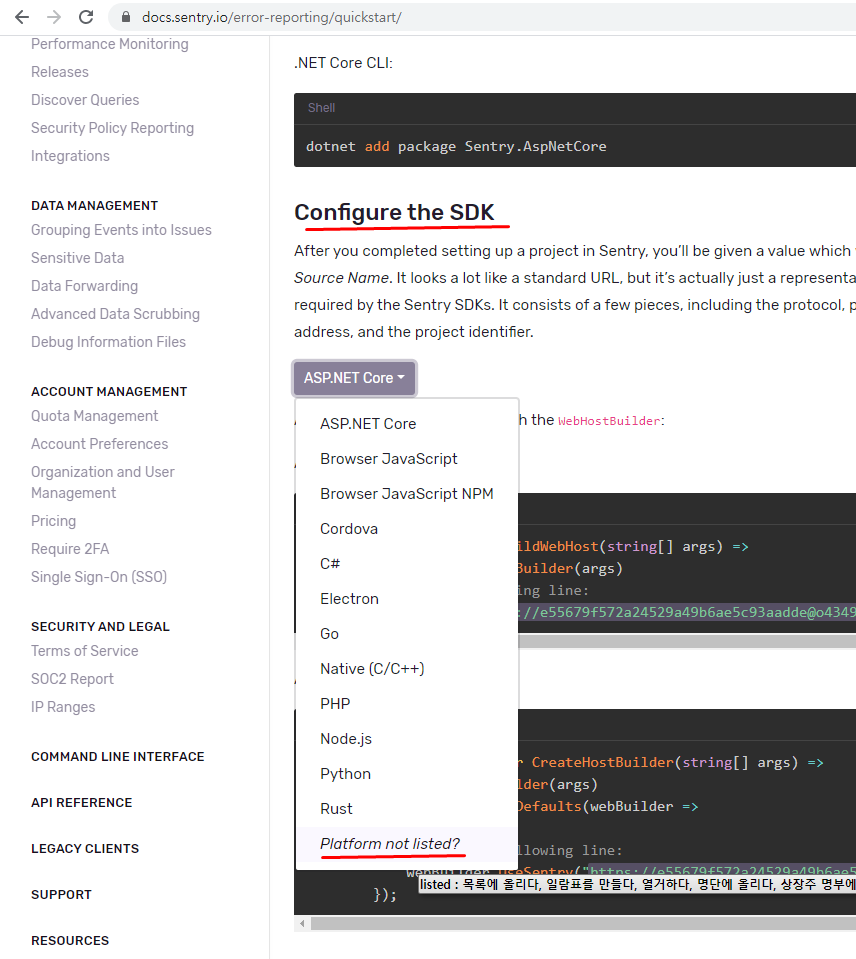Open Single Sign-On (SSO) link
The image size is (856, 959).
pyautogui.click(x=99, y=577)
